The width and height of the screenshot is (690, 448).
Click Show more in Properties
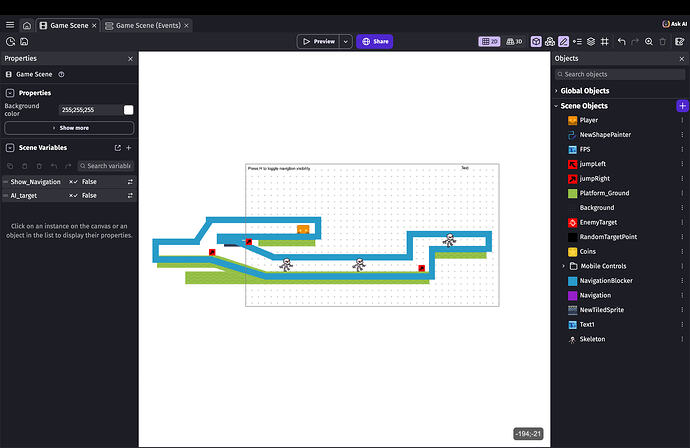coord(69,128)
